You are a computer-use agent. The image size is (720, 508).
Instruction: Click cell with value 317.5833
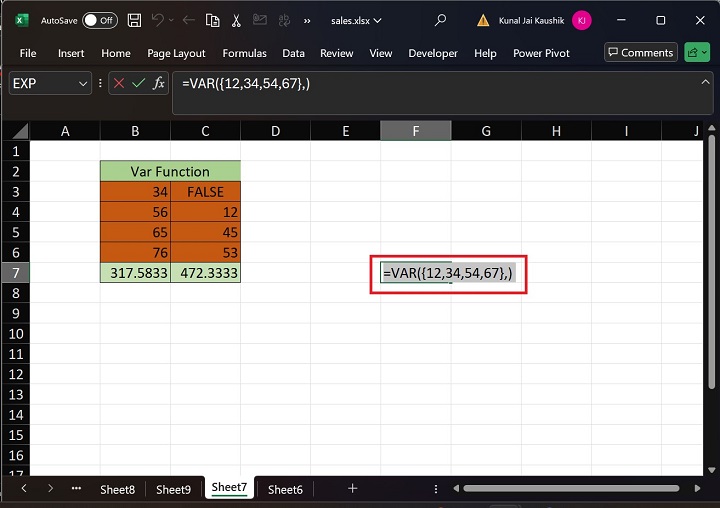(135, 273)
